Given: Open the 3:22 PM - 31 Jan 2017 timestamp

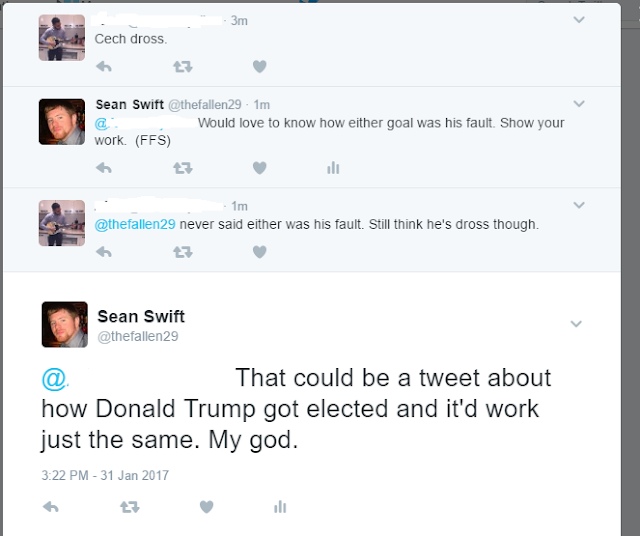Looking at the screenshot, I should 105,475.
